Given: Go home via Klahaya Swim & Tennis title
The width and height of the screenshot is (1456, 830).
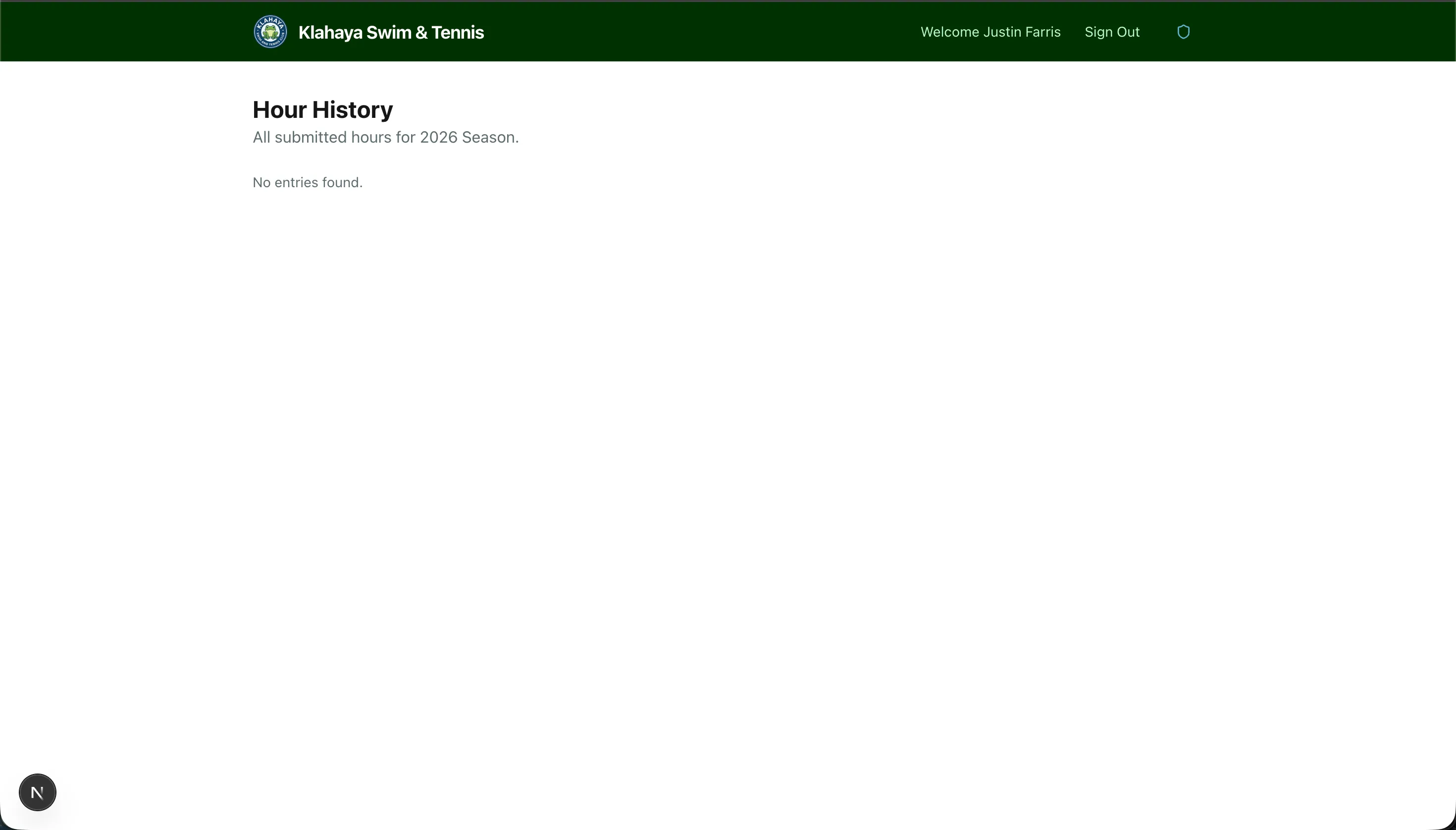Looking at the screenshot, I should click(391, 33).
